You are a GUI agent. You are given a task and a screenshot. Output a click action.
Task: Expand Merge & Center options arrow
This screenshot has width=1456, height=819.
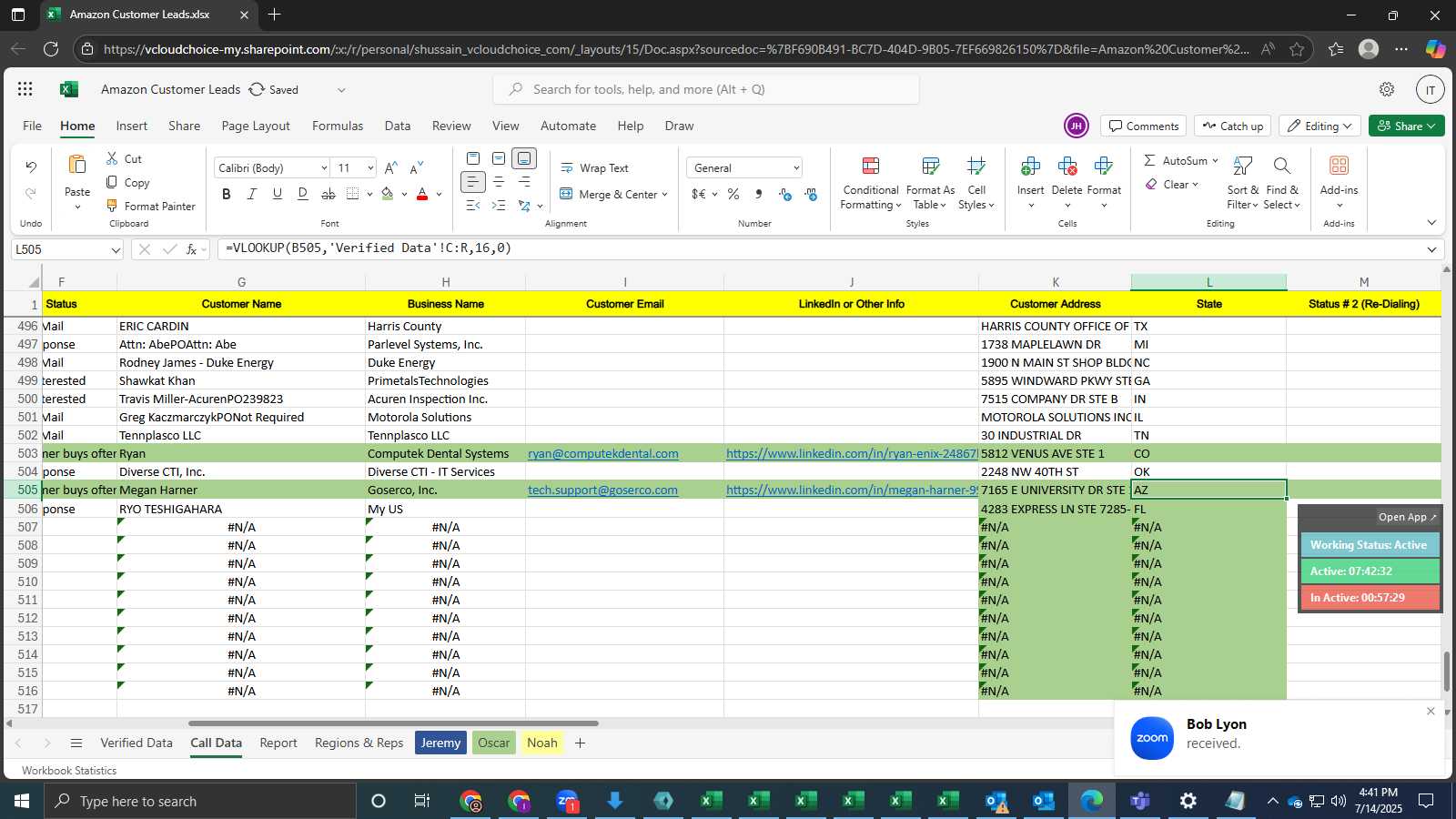pyautogui.click(x=665, y=194)
